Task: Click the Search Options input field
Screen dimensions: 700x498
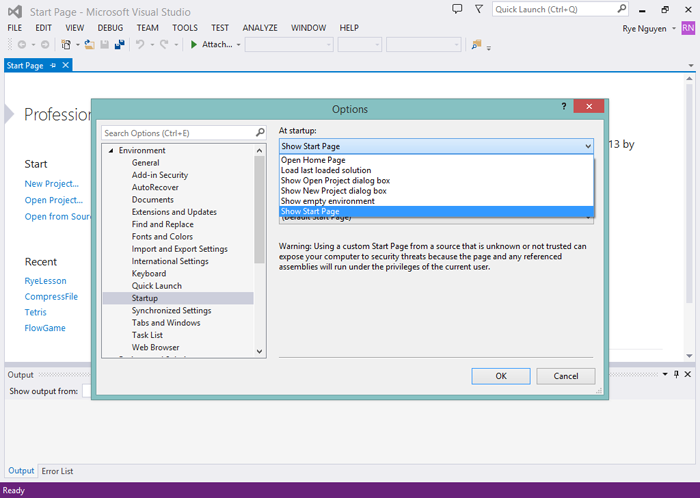Action: tap(179, 133)
